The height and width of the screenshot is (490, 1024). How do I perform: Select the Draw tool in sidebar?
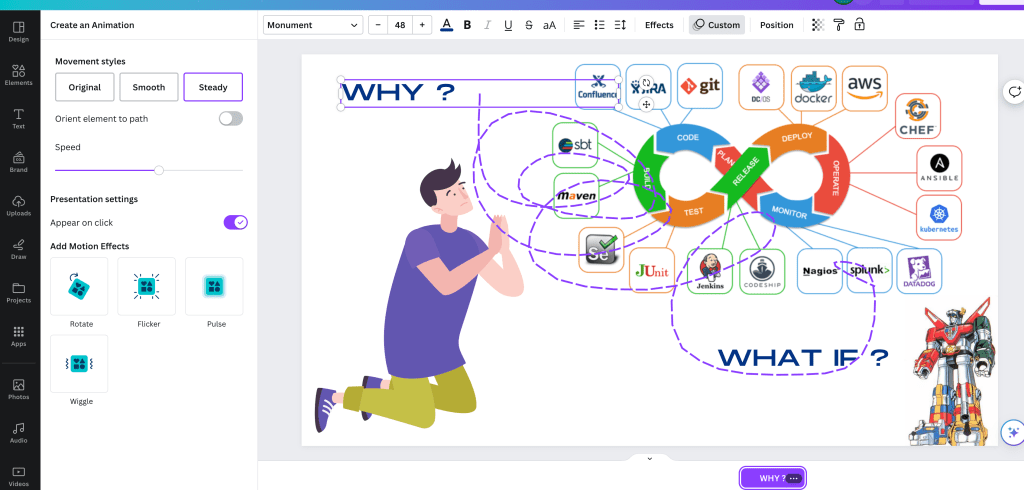tap(19, 249)
